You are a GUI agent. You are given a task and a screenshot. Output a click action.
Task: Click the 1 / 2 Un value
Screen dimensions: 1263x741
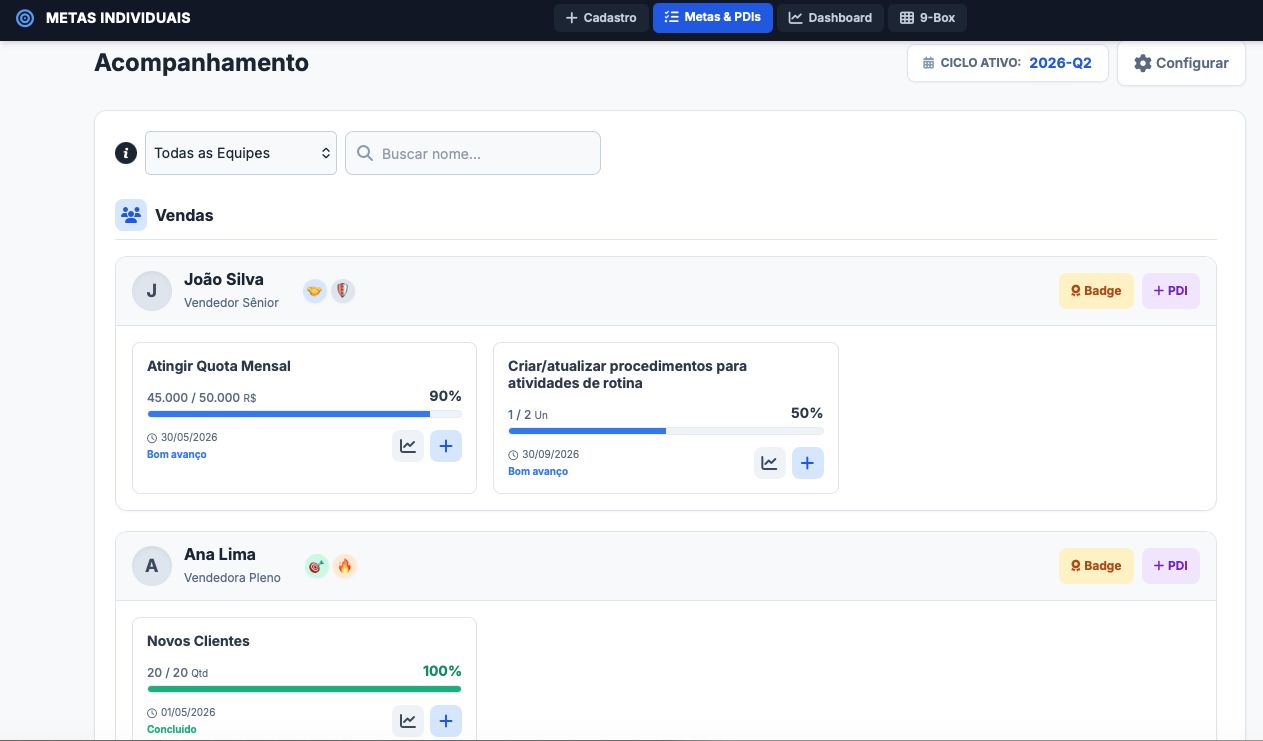pos(528,415)
